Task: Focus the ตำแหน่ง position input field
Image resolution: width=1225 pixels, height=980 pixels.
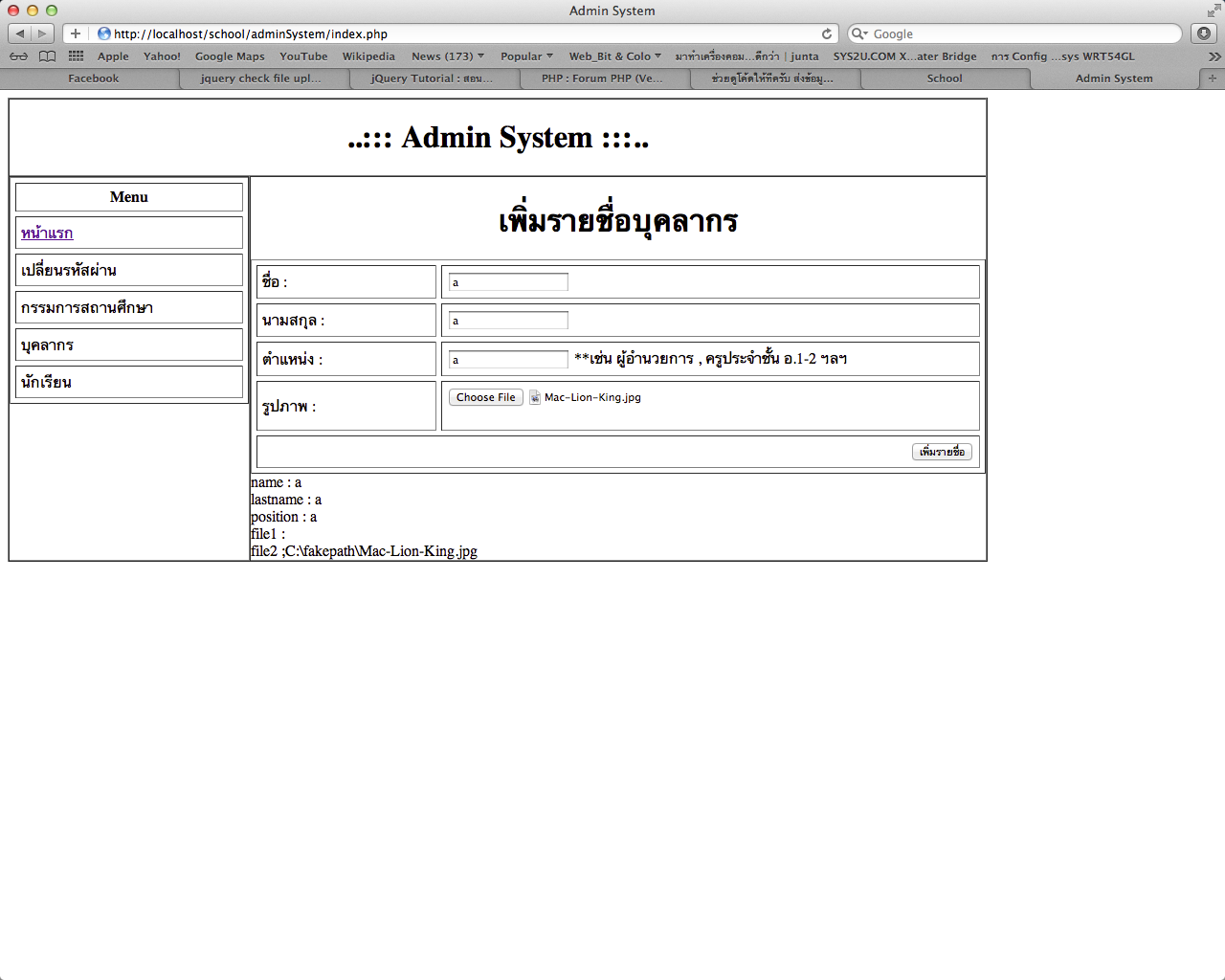Action: [x=508, y=360]
